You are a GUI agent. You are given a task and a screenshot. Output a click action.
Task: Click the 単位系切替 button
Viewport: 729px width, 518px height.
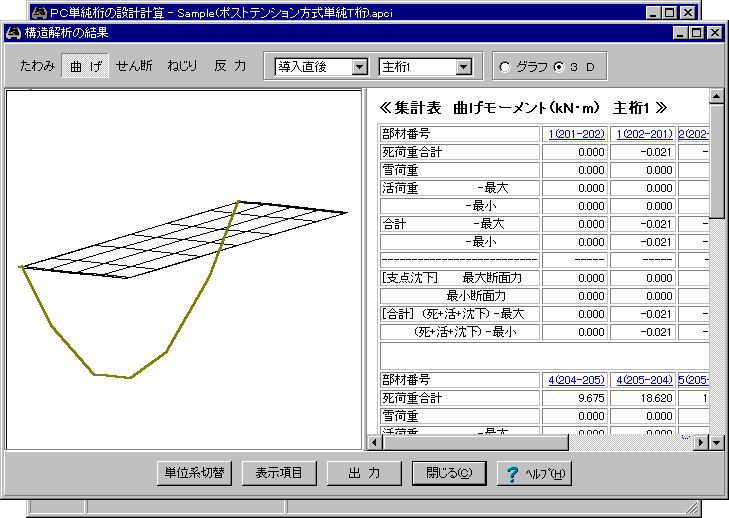coord(194,473)
